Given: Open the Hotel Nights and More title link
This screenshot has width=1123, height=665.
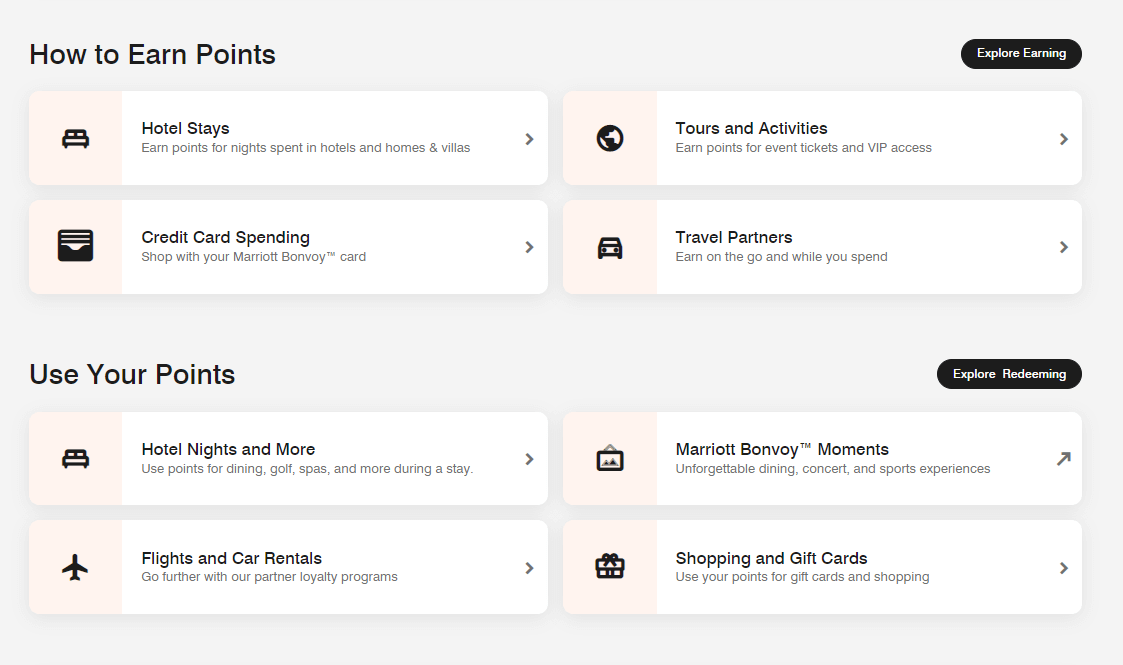Looking at the screenshot, I should (228, 449).
